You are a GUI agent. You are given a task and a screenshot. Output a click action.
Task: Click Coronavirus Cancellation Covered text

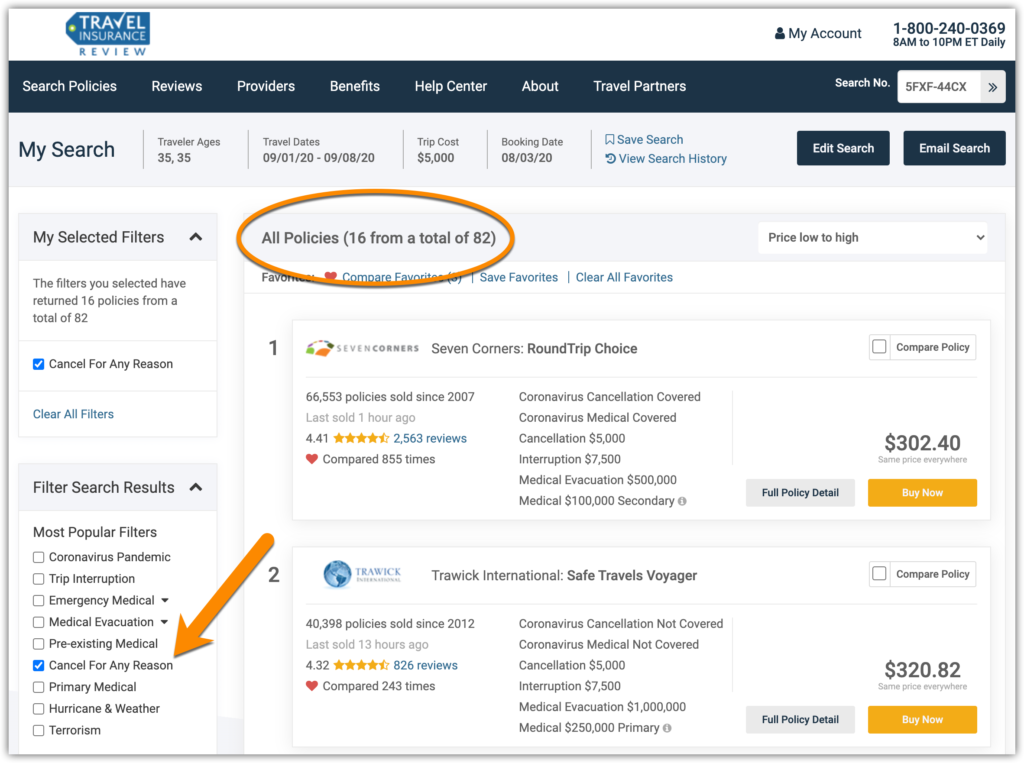click(609, 397)
